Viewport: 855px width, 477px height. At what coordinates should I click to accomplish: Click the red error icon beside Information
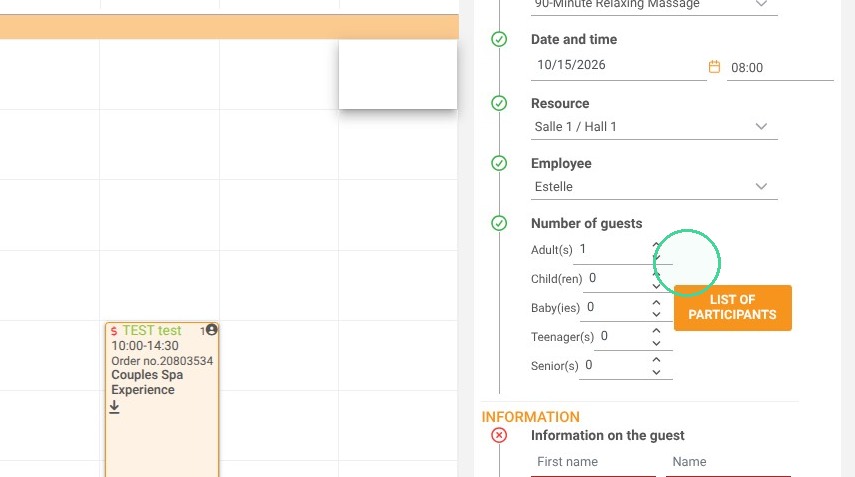(499, 435)
